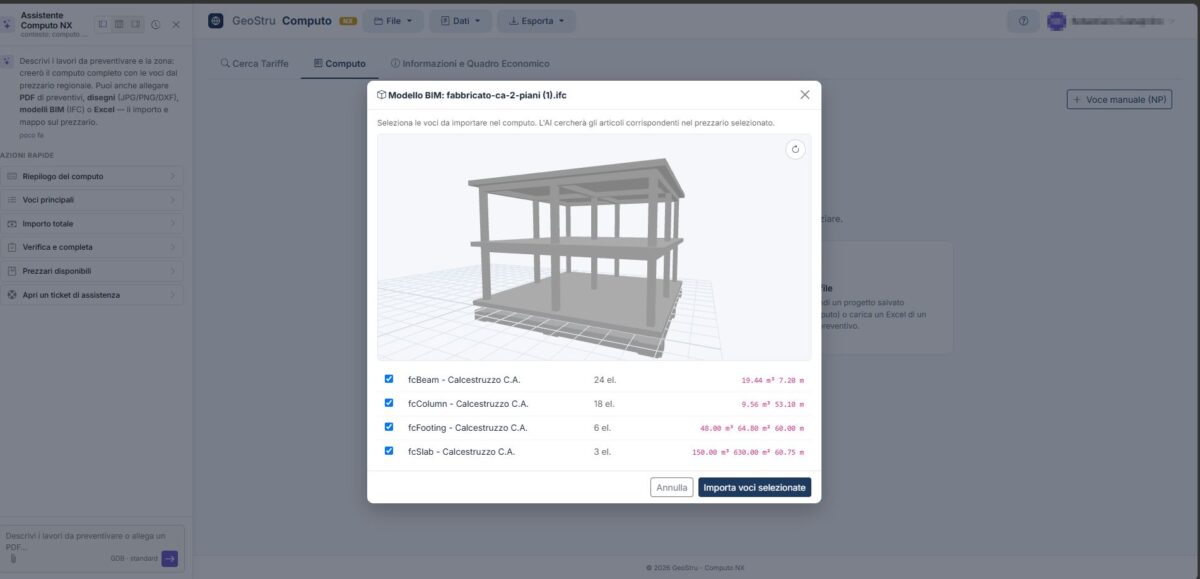The width and height of the screenshot is (1200, 579).
Task: Send the assistant message with arrow button
Action: click(x=170, y=558)
